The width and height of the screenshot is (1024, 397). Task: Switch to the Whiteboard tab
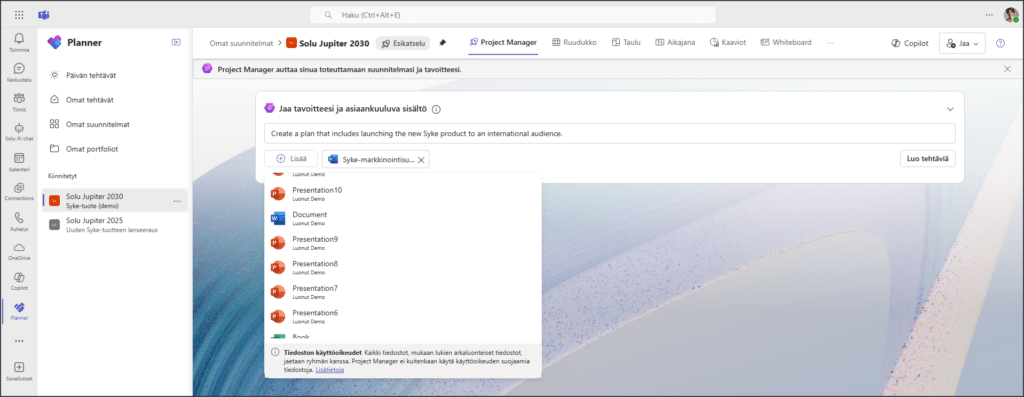pyautogui.click(x=786, y=42)
